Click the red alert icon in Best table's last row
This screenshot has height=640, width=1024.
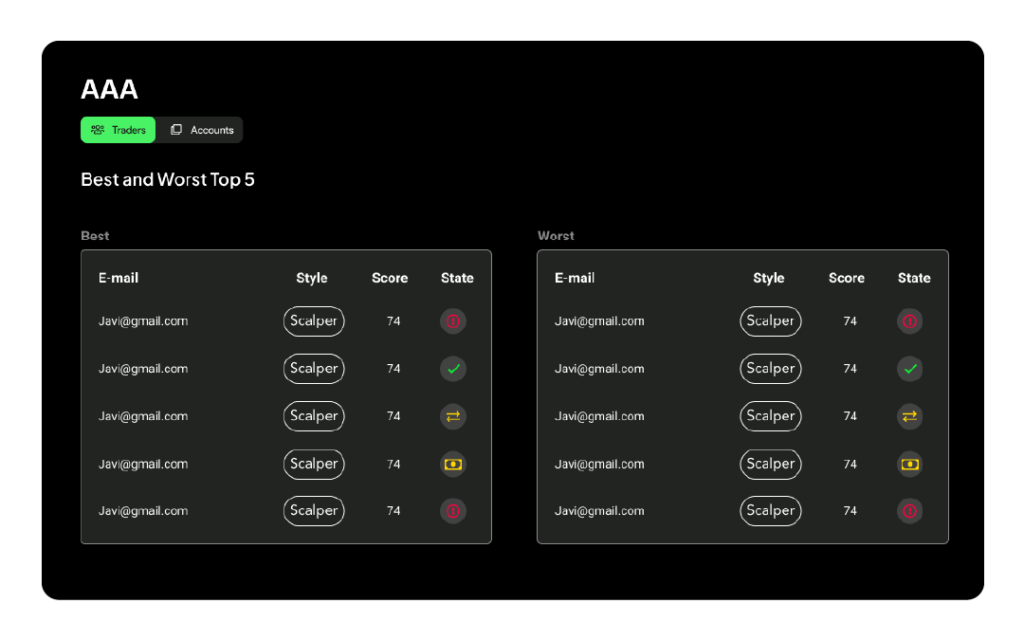453,511
